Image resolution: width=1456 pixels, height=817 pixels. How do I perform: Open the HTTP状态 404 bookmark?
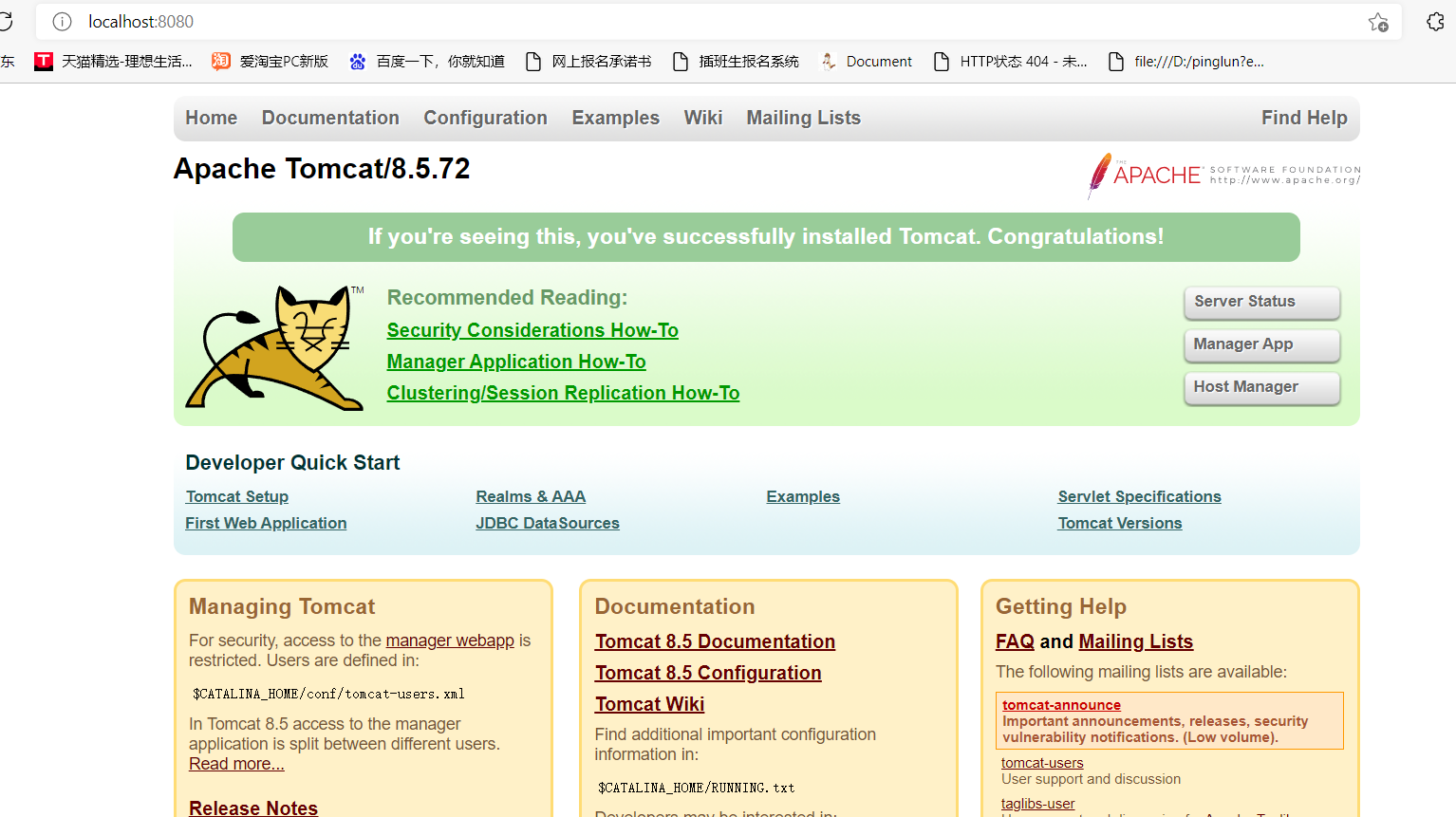click(1011, 62)
